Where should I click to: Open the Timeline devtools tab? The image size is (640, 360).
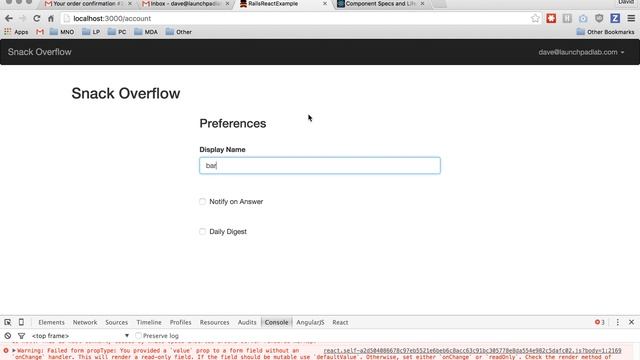pos(149,322)
